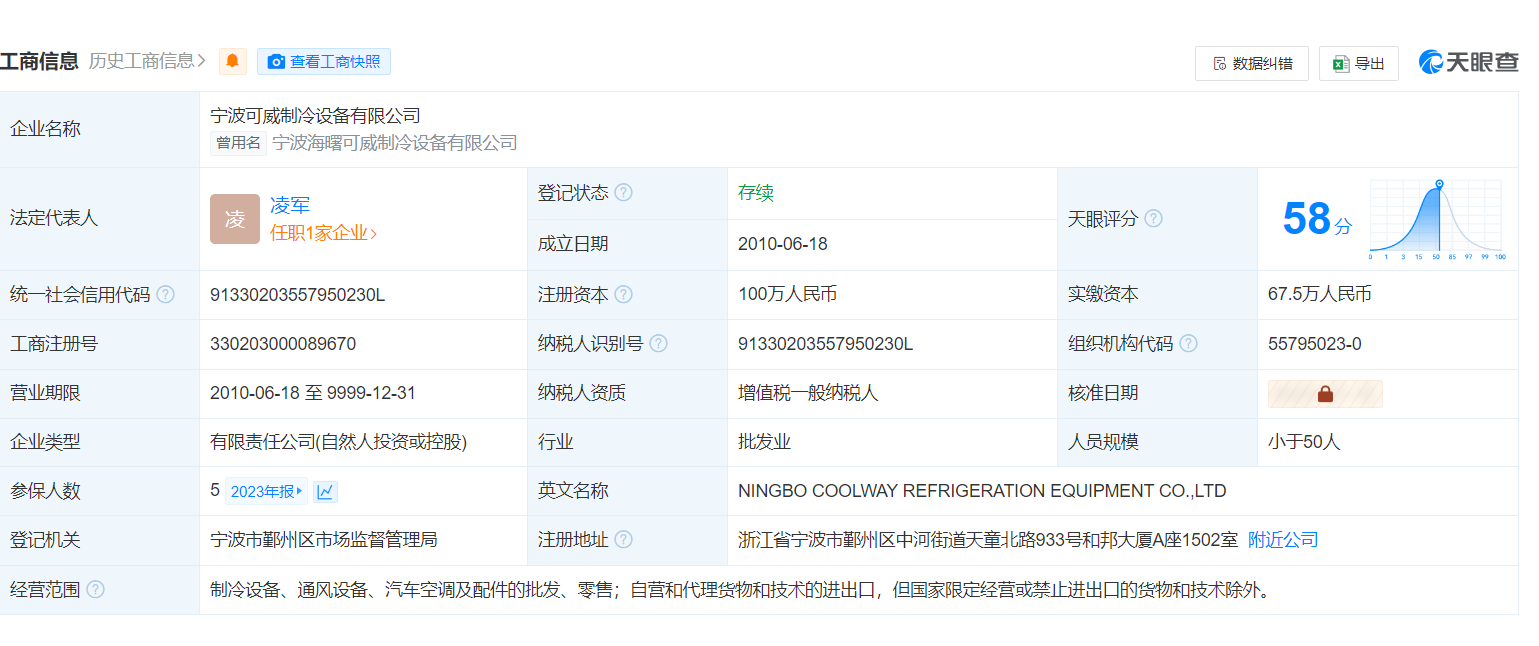
Task: Click registered capital 100万人民币
Action: pos(787,295)
